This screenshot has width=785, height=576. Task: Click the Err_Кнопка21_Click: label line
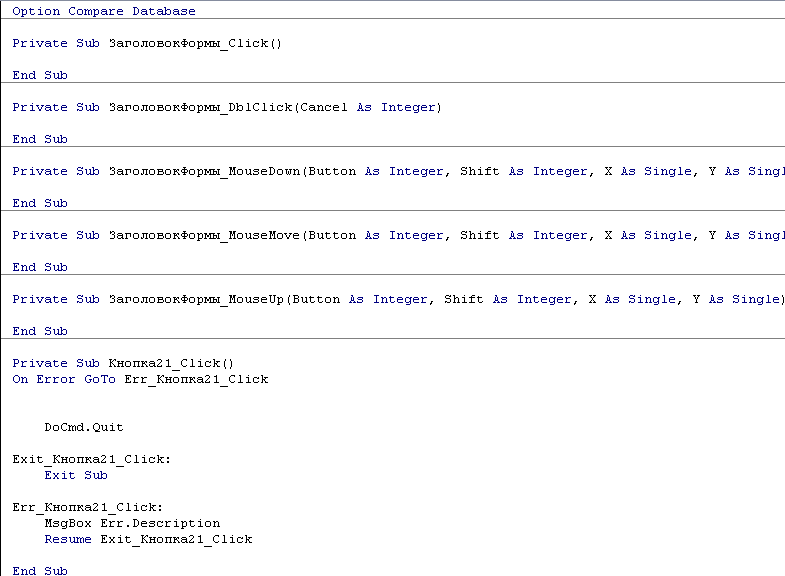coord(88,508)
